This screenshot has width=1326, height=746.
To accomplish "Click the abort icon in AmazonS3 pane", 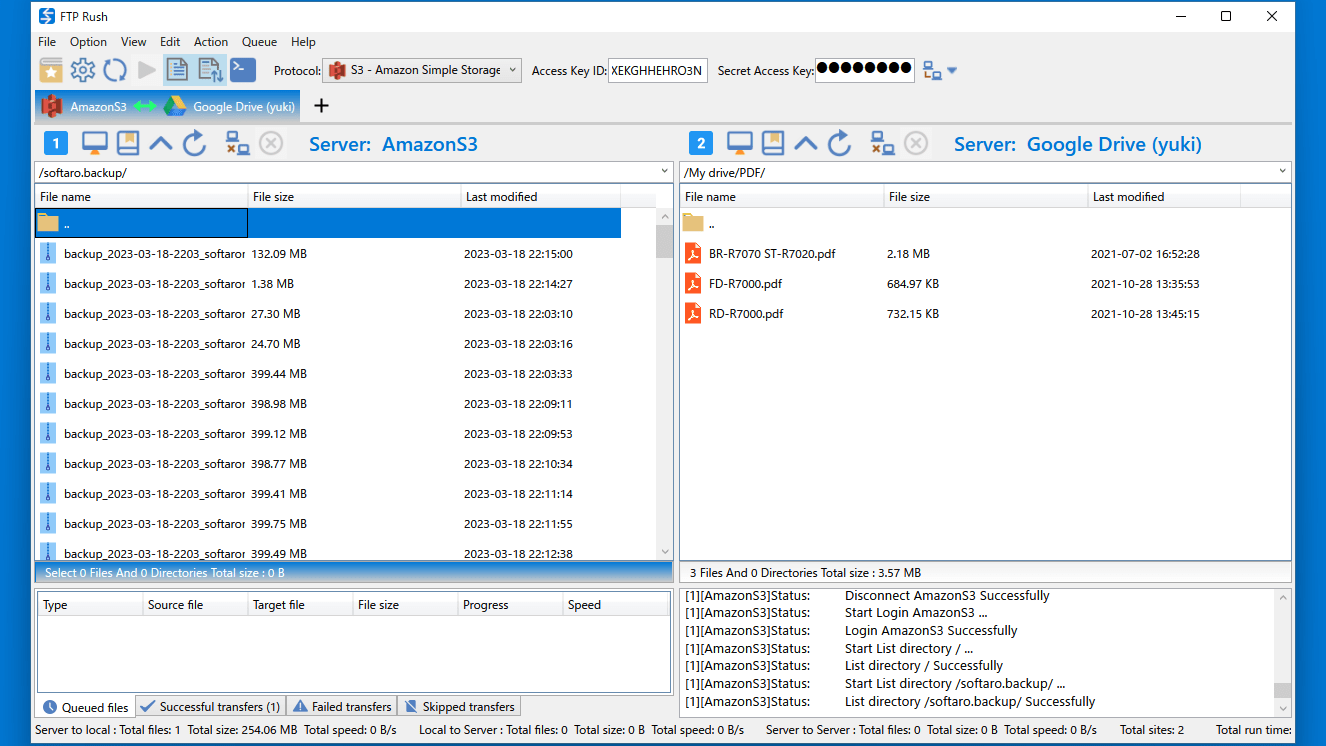I will click(271, 144).
